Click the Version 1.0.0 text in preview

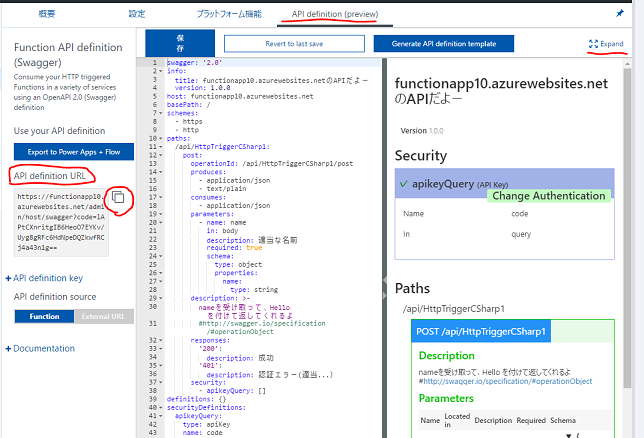pos(422,131)
